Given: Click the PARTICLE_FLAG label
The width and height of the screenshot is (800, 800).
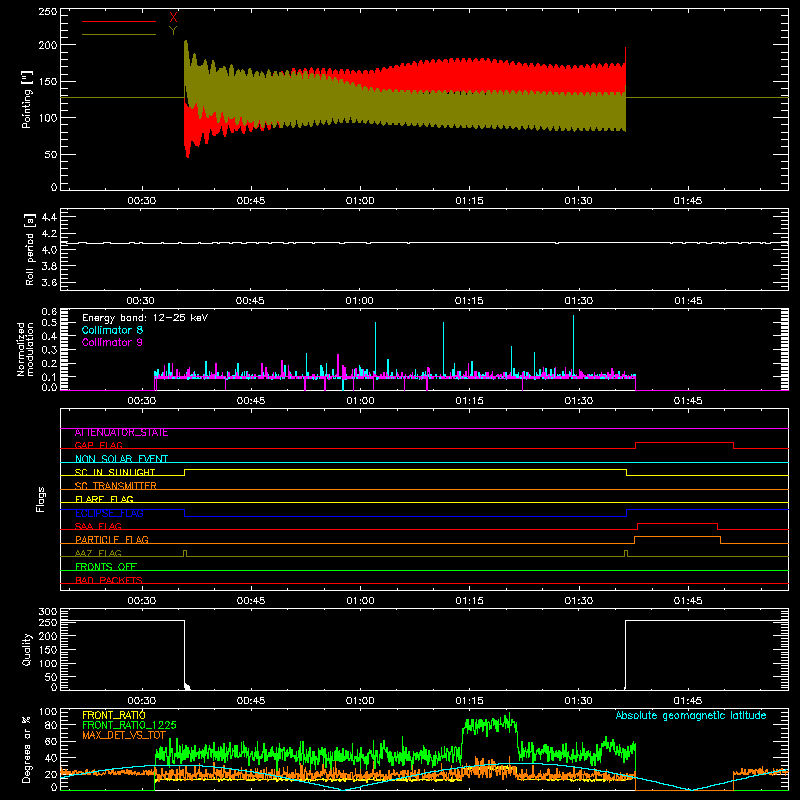Looking at the screenshot, I should tap(112, 540).
